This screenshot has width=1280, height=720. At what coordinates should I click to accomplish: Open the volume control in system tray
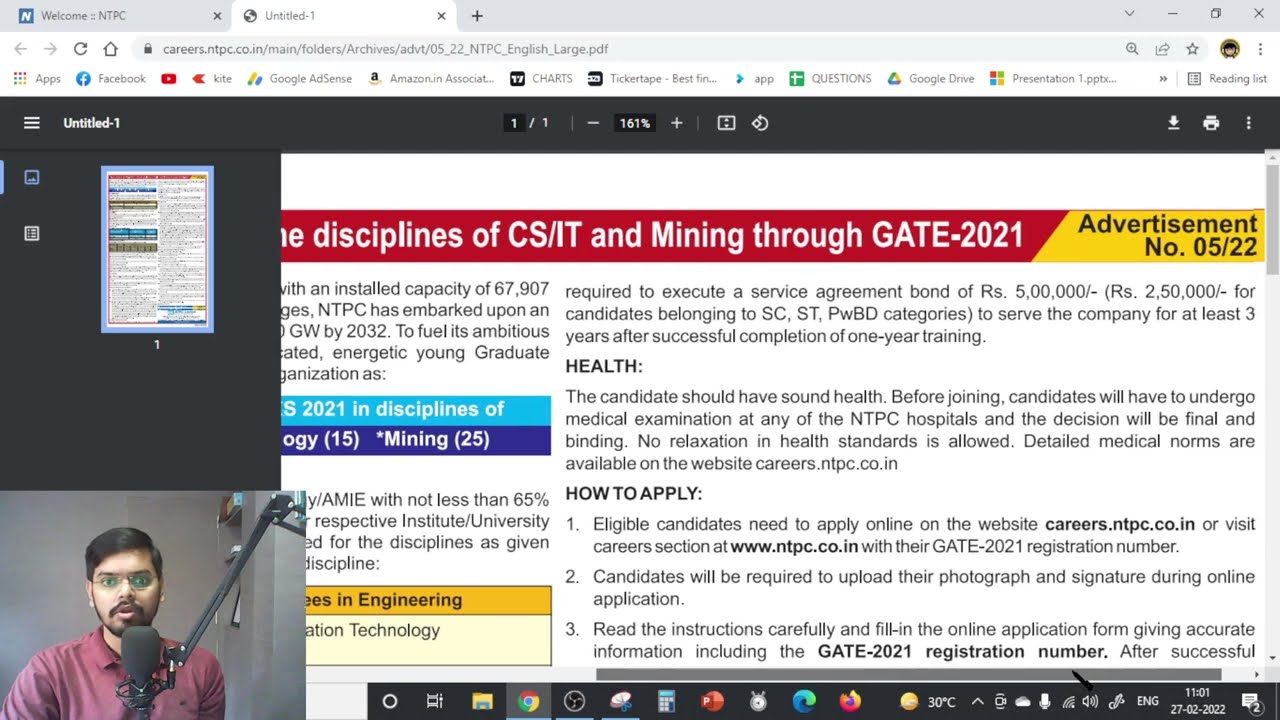pyautogui.click(x=1090, y=702)
